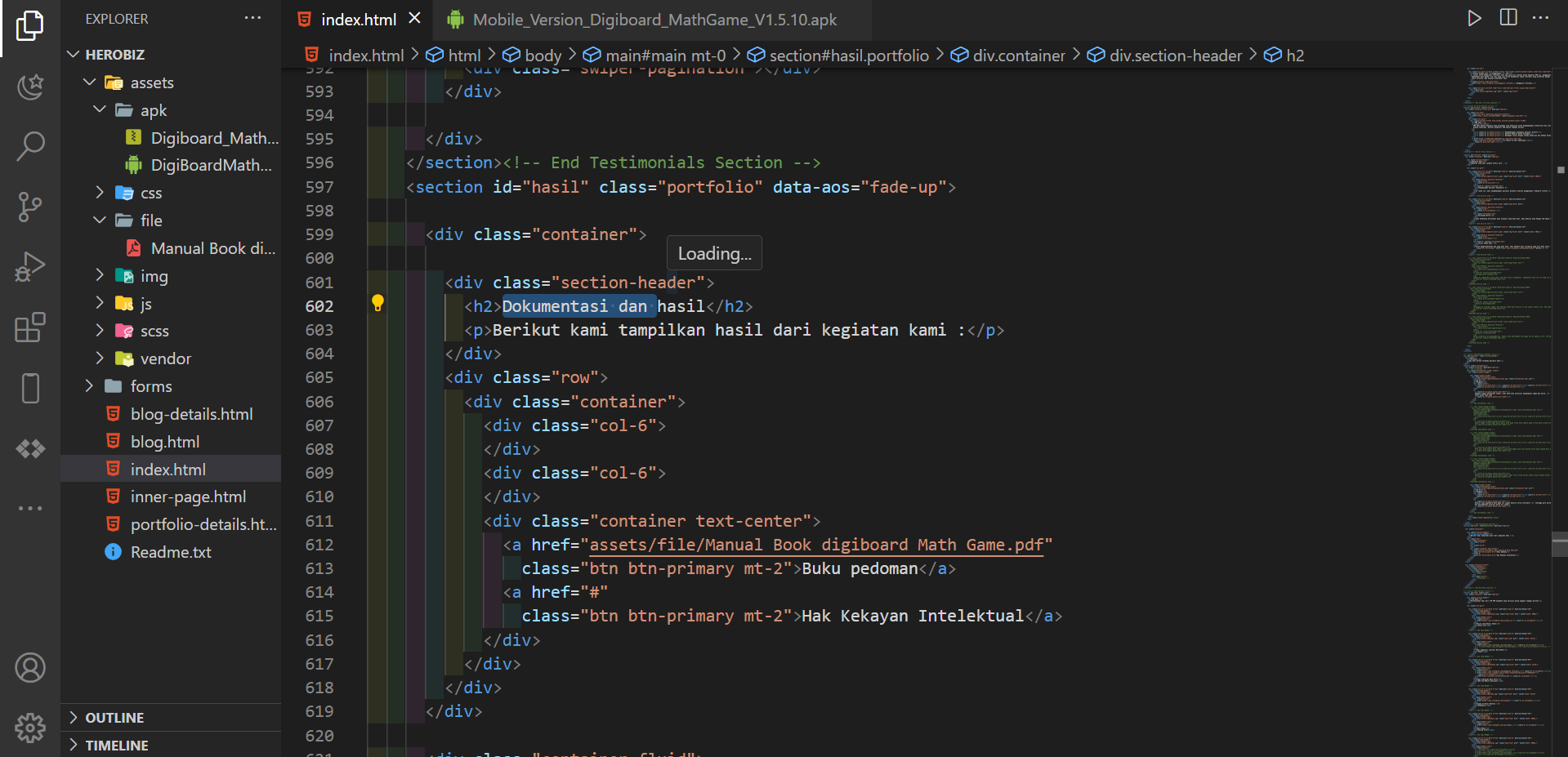The image size is (1568, 757).
Task: Open editor more actions menu
Action: click(1541, 18)
